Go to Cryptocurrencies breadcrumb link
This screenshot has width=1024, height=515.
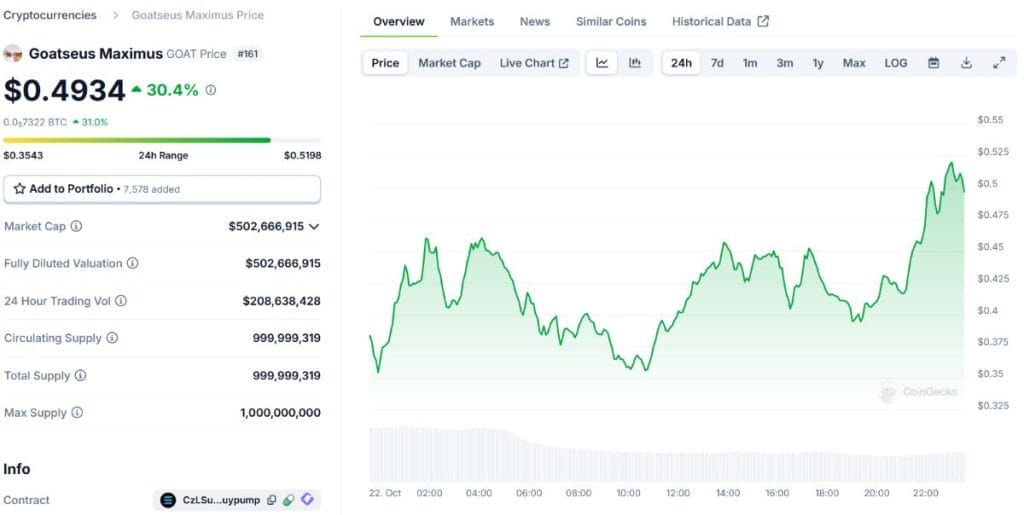(x=50, y=15)
